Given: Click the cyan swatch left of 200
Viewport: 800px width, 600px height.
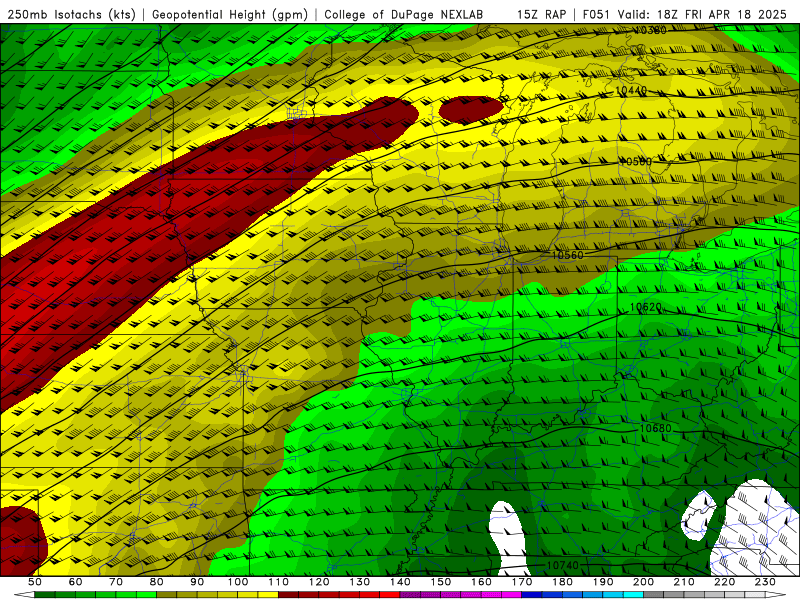Looking at the screenshot, I should [633, 595].
